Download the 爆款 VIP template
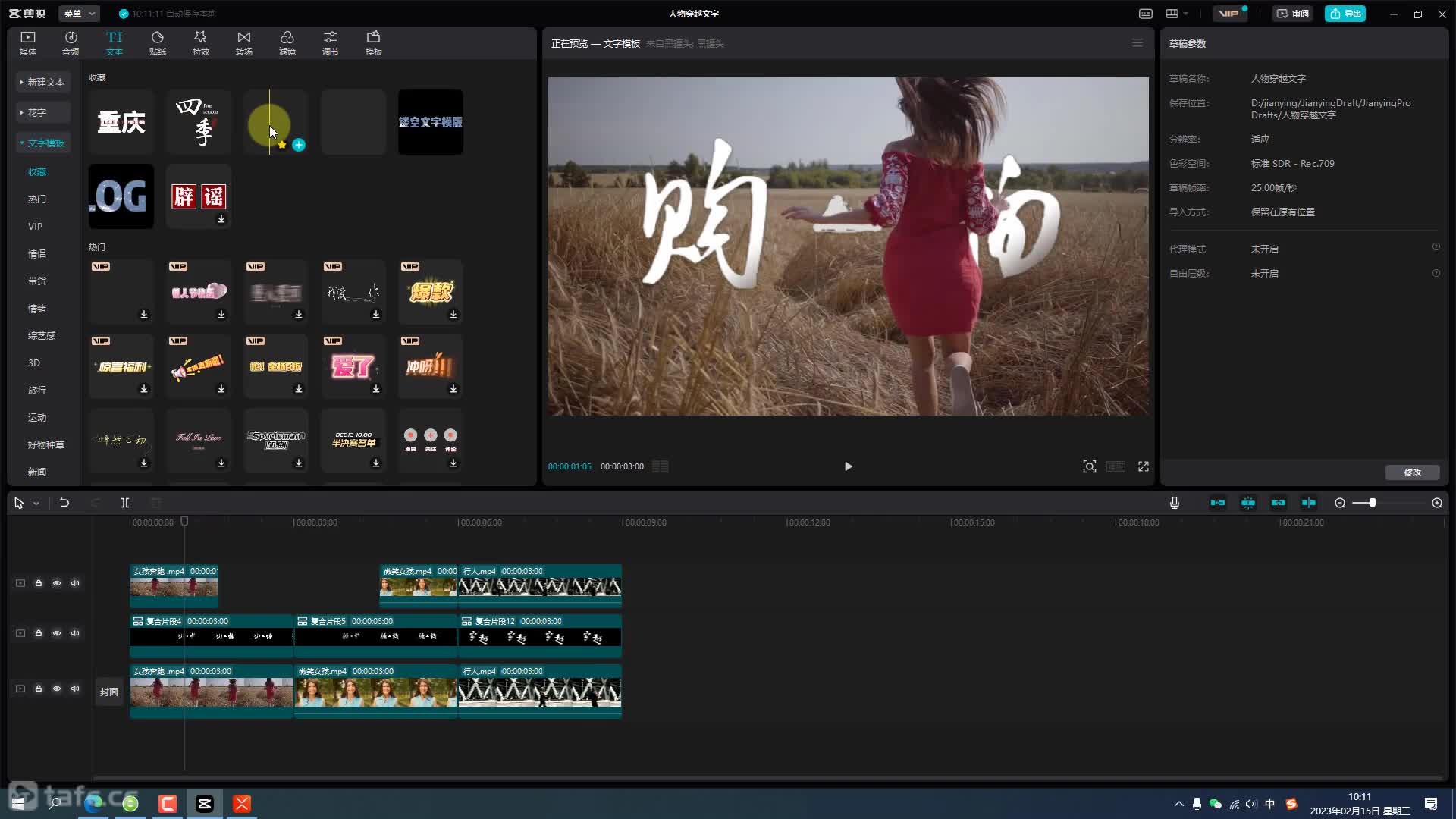Viewport: 1456px width, 819px height. tap(453, 315)
